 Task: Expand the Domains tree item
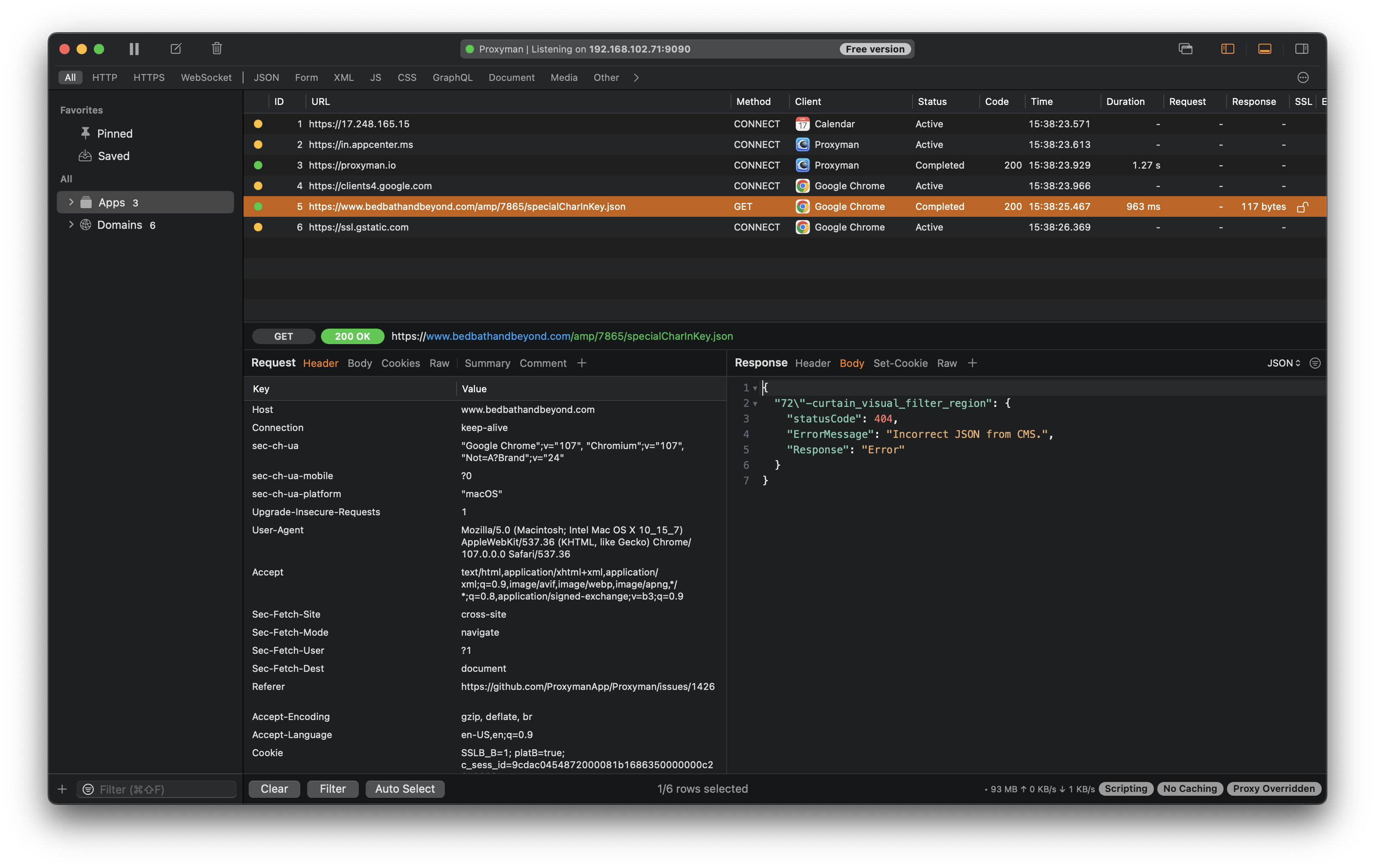(71, 225)
